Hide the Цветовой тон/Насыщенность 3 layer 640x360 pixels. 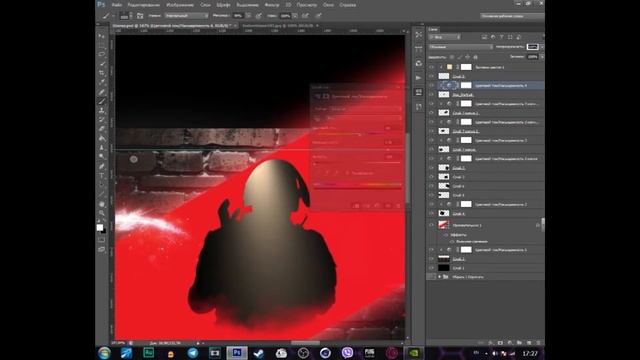[x=431, y=140]
